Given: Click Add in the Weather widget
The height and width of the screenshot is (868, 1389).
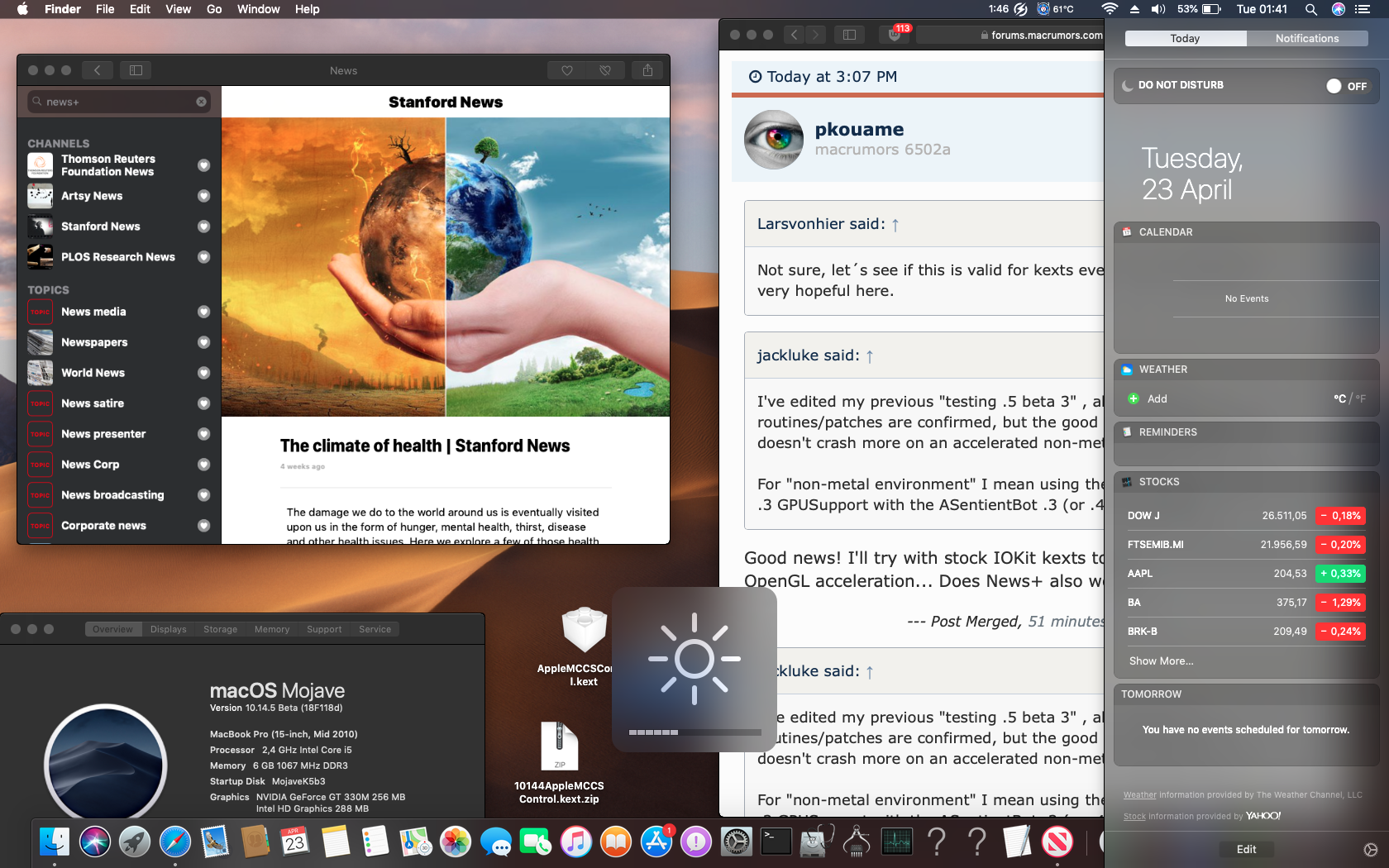Looking at the screenshot, I should [1148, 398].
